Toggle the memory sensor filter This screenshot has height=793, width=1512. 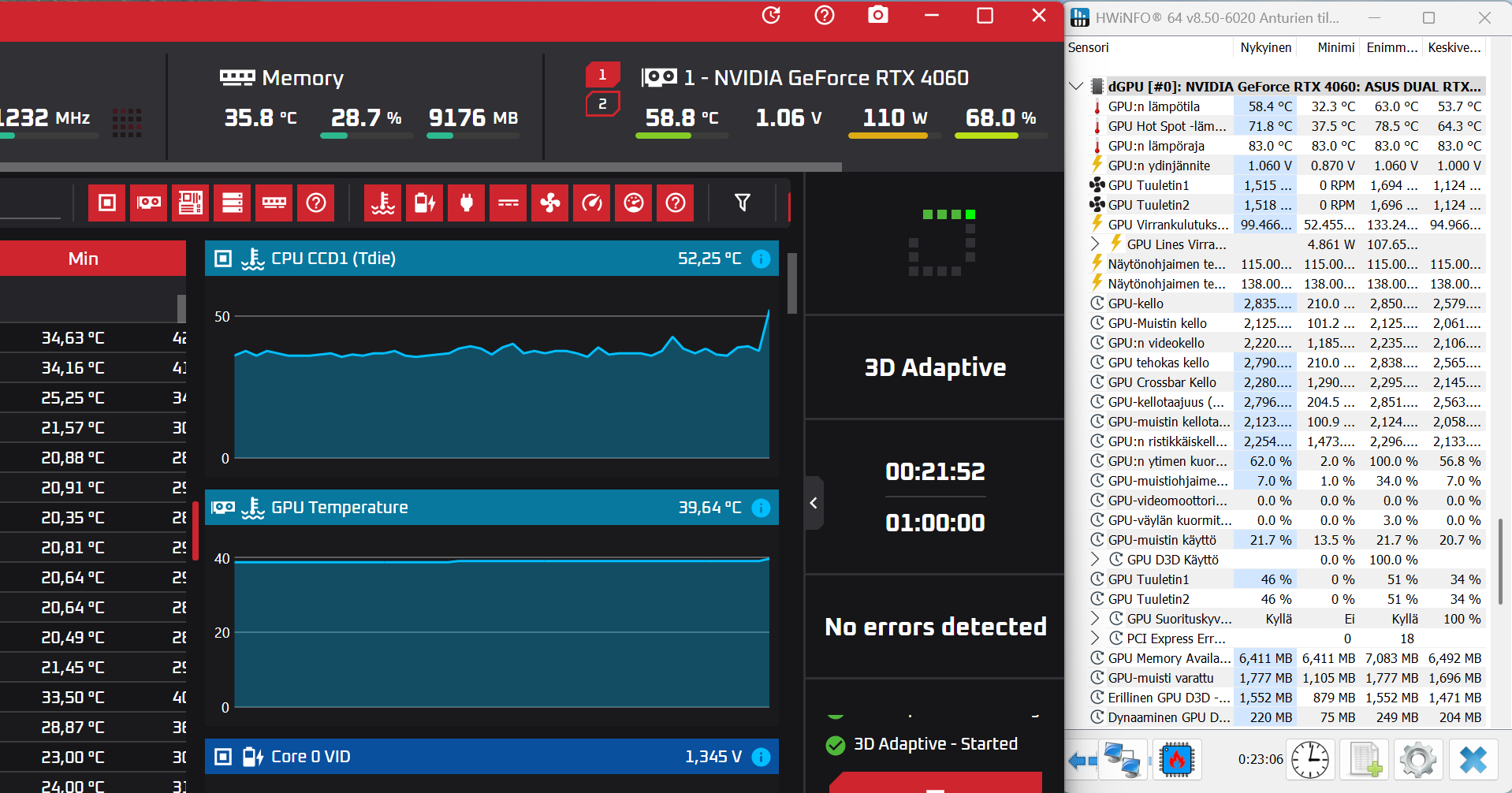tap(274, 203)
